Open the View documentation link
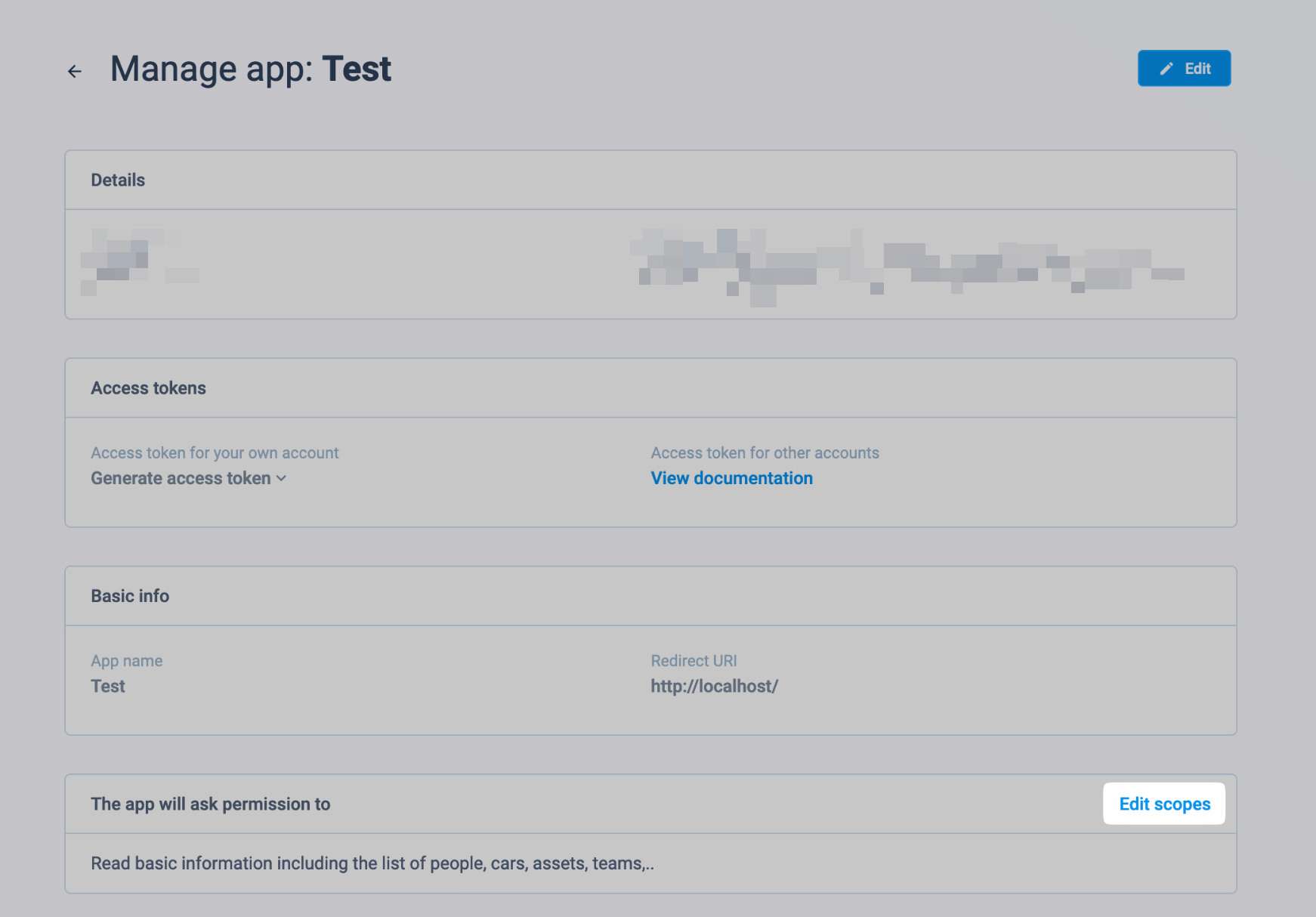Image resolution: width=1316 pixels, height=917 pixels. pyautogui.click(x=731, y=478)
